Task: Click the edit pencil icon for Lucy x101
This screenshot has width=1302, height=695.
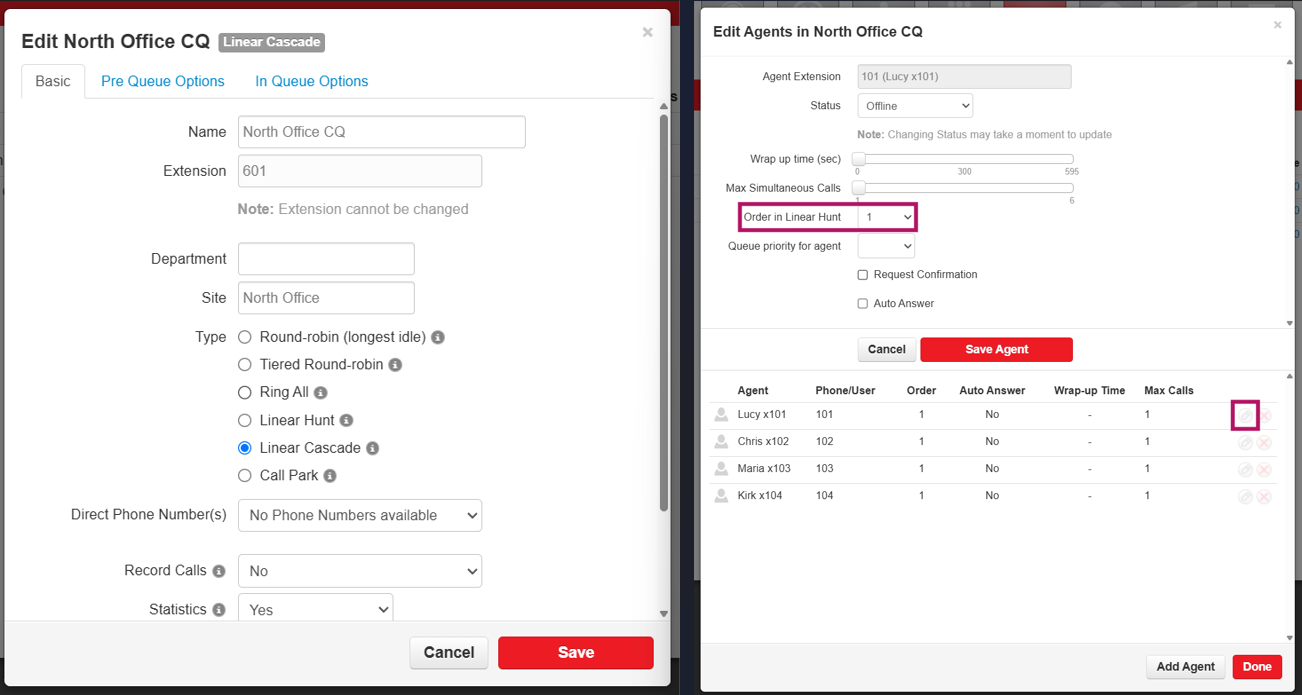Action: coord(1245,415)
